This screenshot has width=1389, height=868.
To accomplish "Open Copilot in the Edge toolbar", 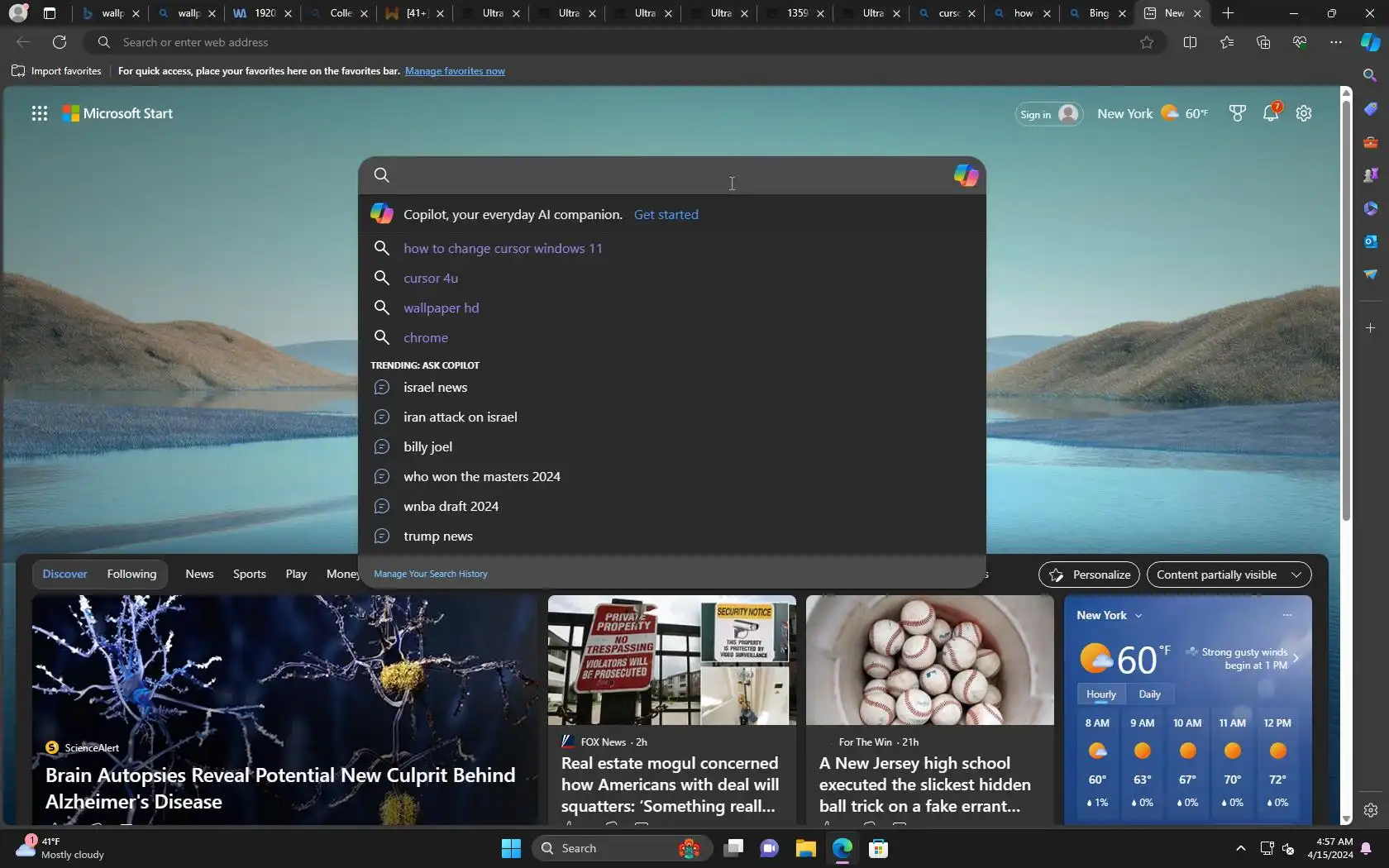I will (x=1370, y=42).
